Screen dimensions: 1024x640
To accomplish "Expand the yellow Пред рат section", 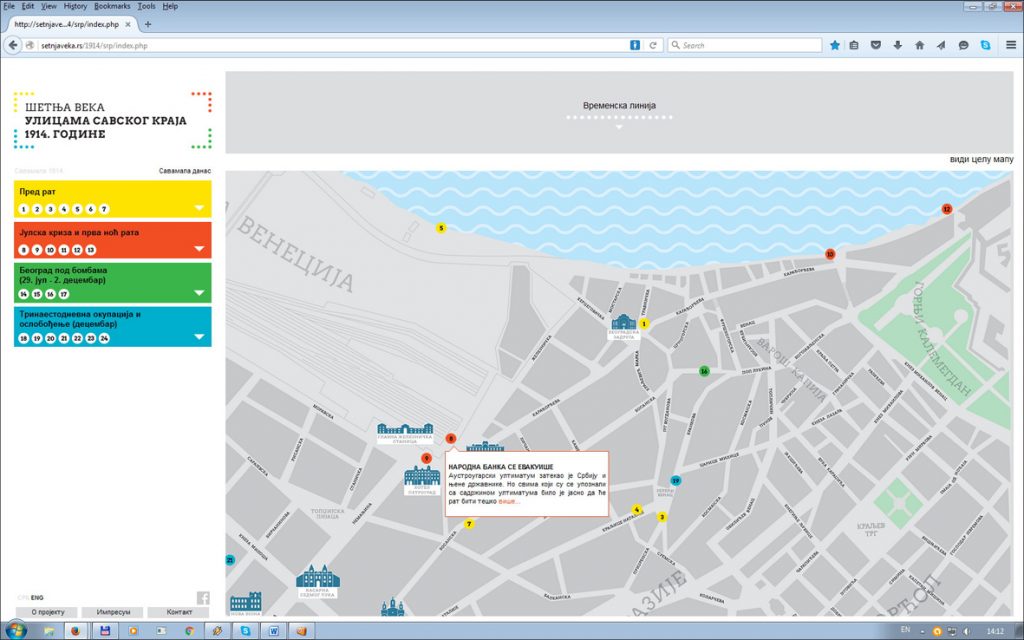I will 200,209.
